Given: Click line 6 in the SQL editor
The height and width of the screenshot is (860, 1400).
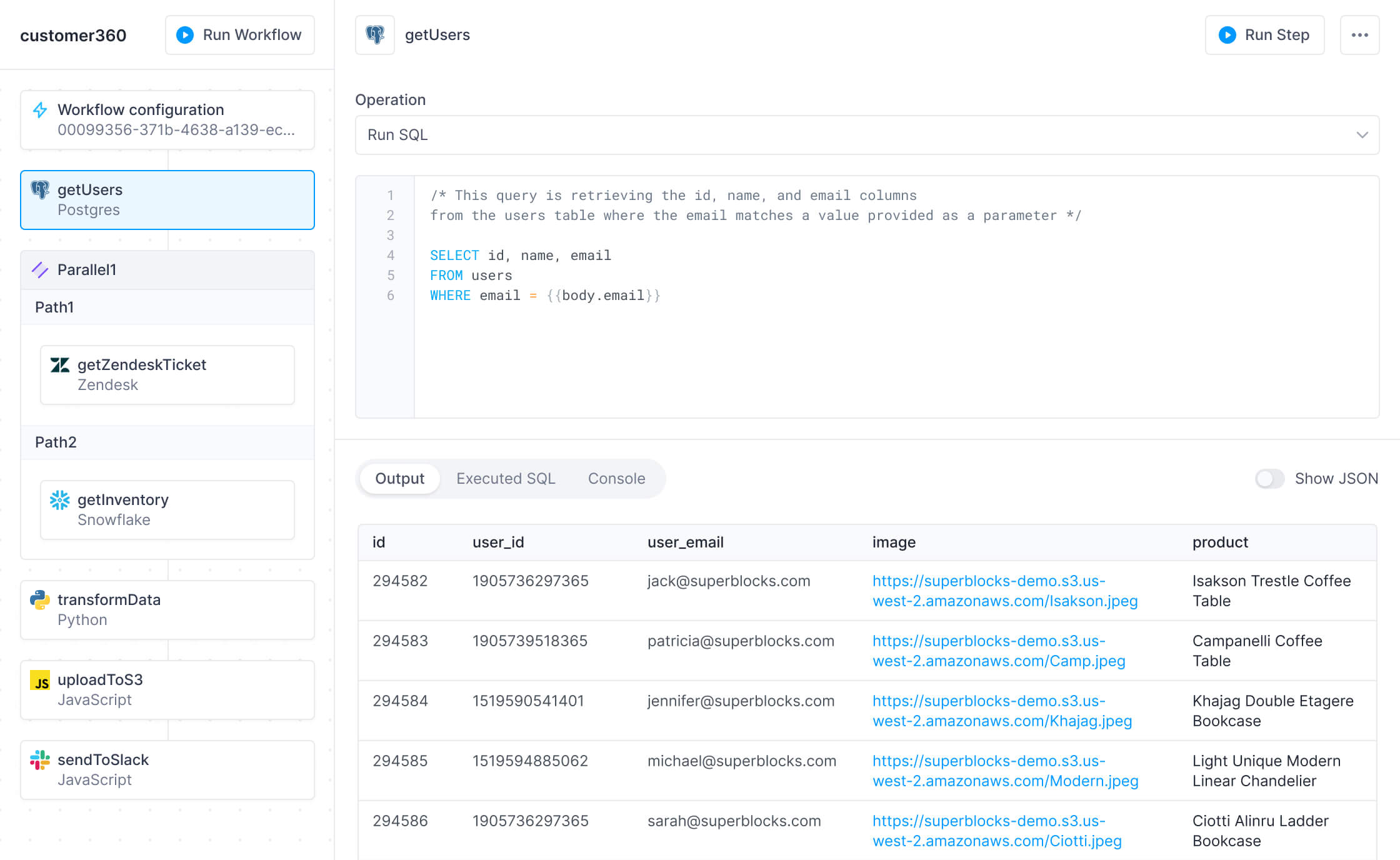Looking at the screenshot, I should 544,295.
